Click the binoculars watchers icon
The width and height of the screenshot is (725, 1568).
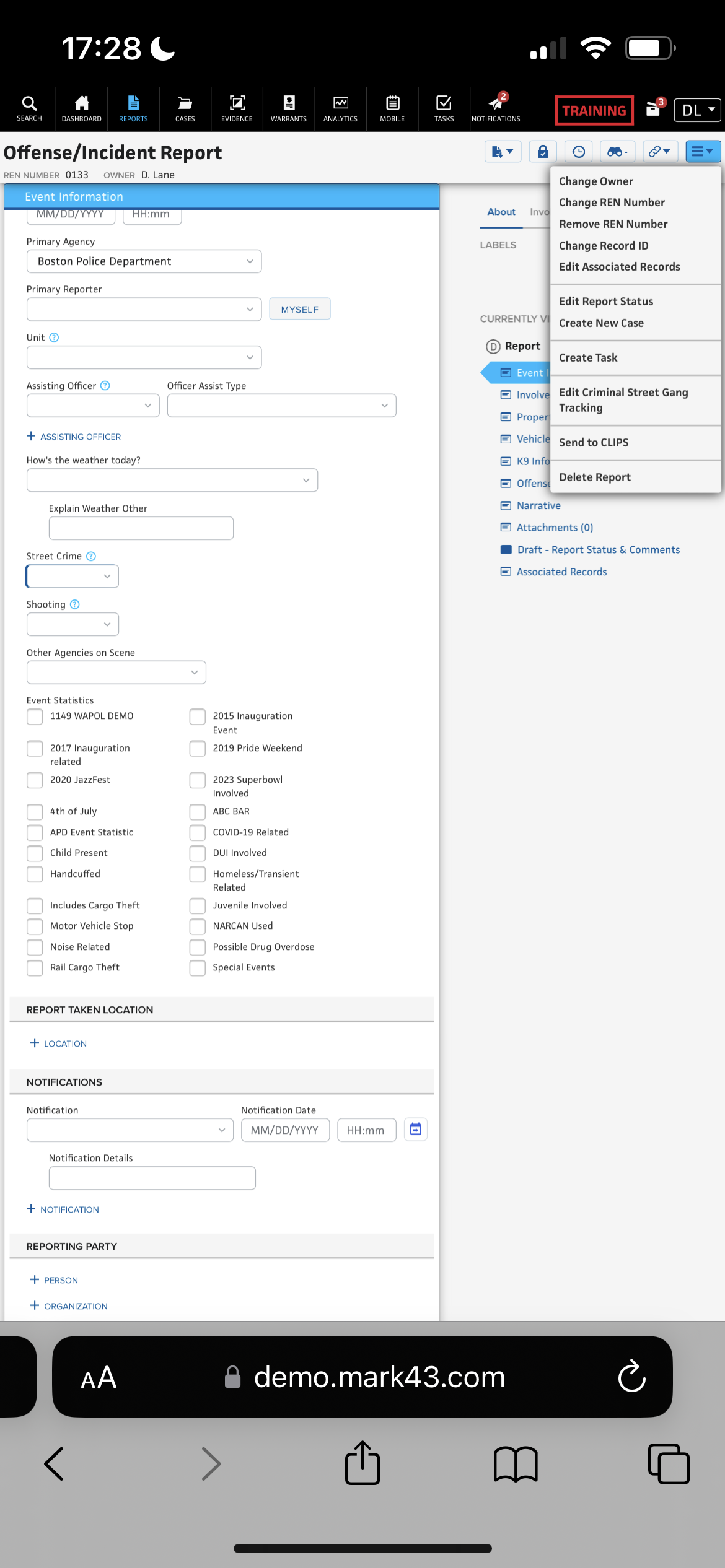[x=617, y=151]
